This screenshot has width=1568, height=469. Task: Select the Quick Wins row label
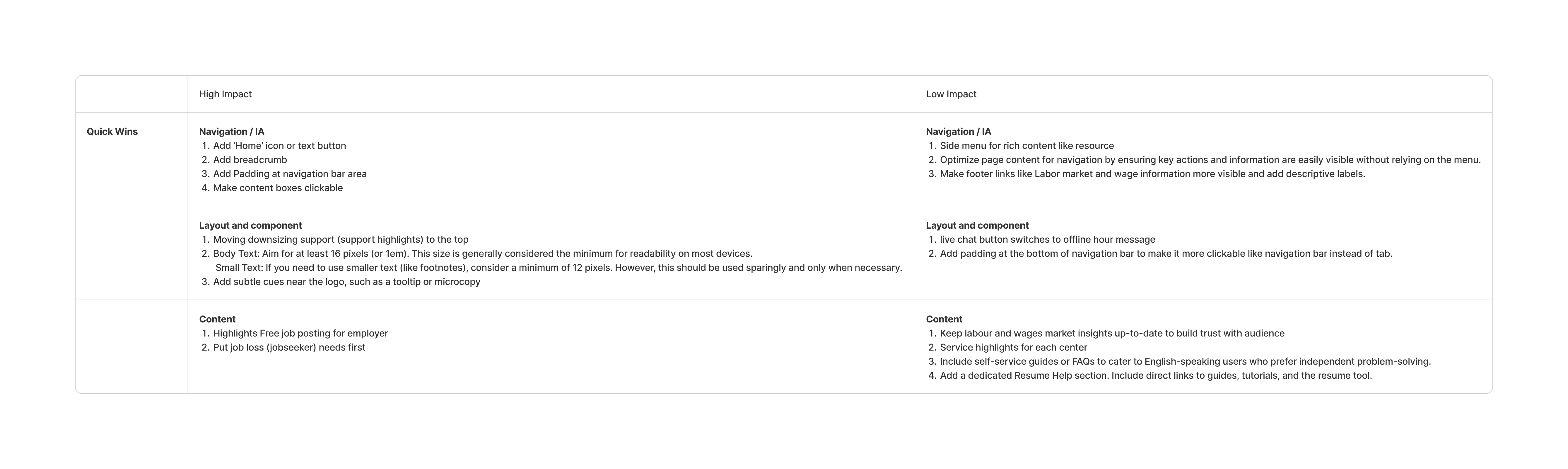coord(112,132)
